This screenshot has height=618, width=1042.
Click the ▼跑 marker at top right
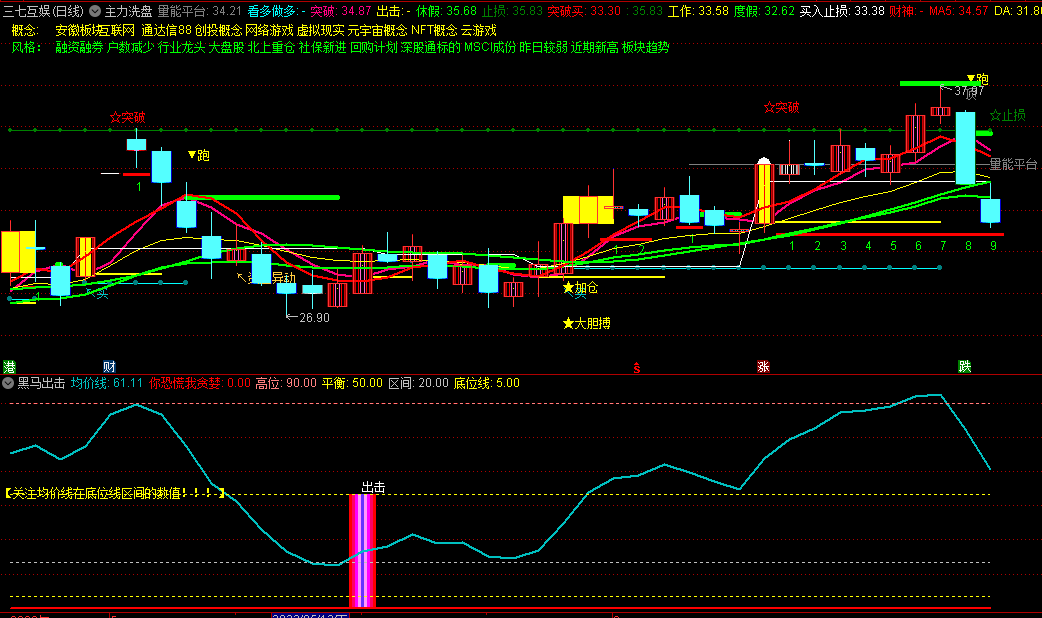(x=978, y=79)
